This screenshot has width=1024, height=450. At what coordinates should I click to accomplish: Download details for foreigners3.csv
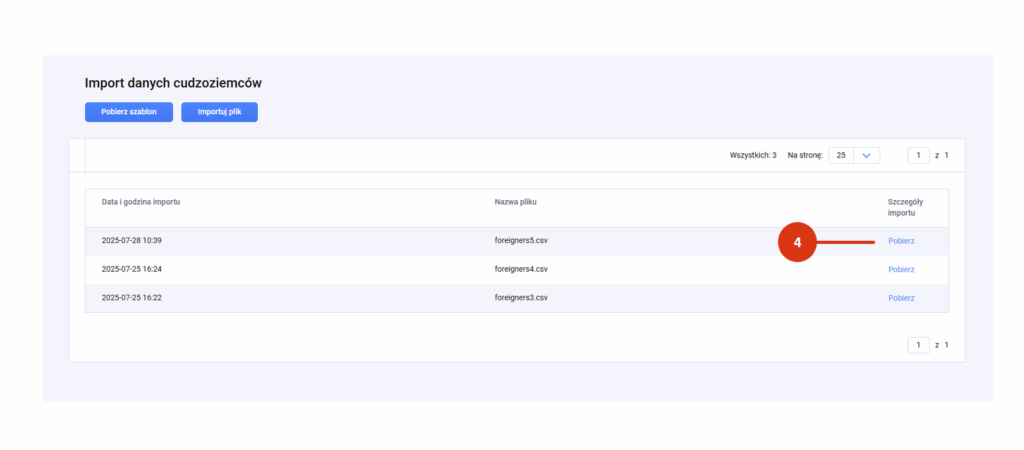901,298
